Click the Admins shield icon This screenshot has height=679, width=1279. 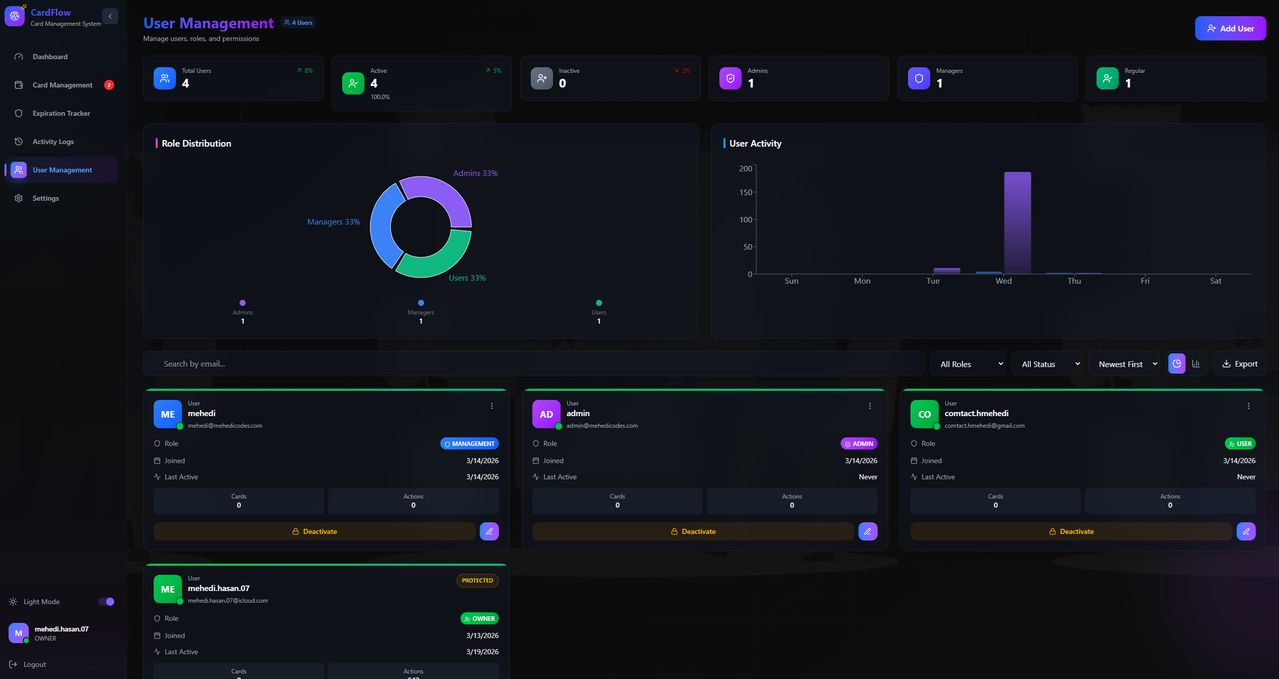[x=730, y=78]
